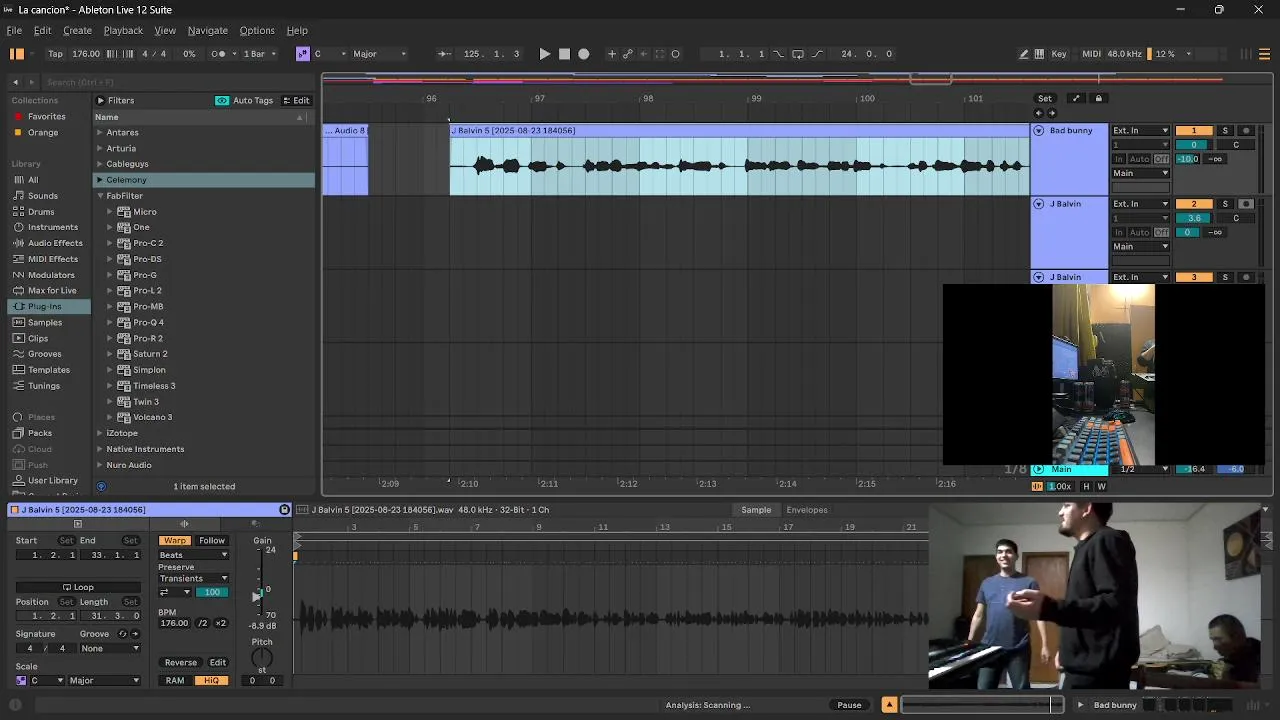Click the Set locator button
The height and width of the screenshot is (720, 1280).
(x=1044, y=98)
